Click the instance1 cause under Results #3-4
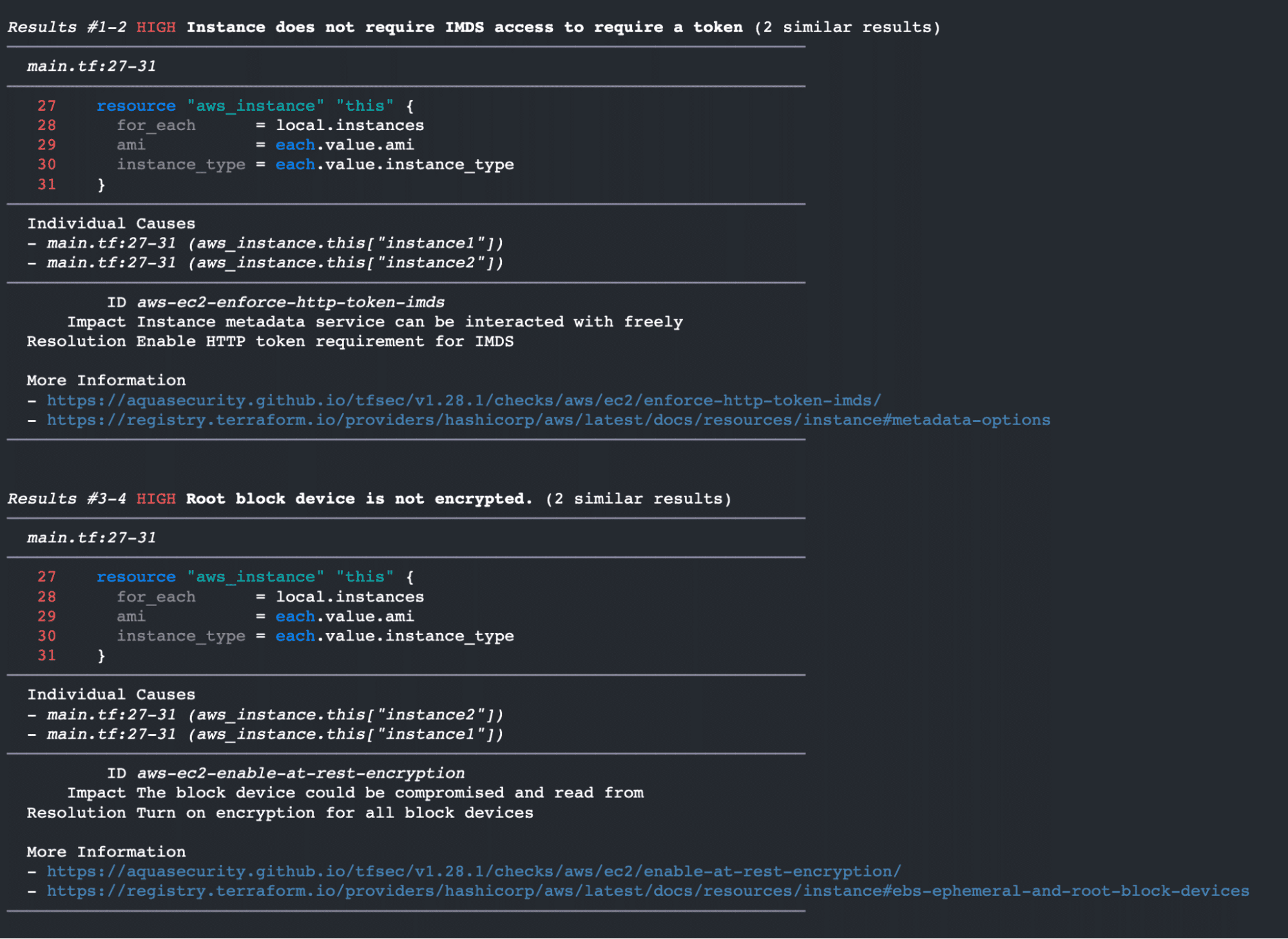Screen dimensions: 1288x939 click(x=275, y=734)
